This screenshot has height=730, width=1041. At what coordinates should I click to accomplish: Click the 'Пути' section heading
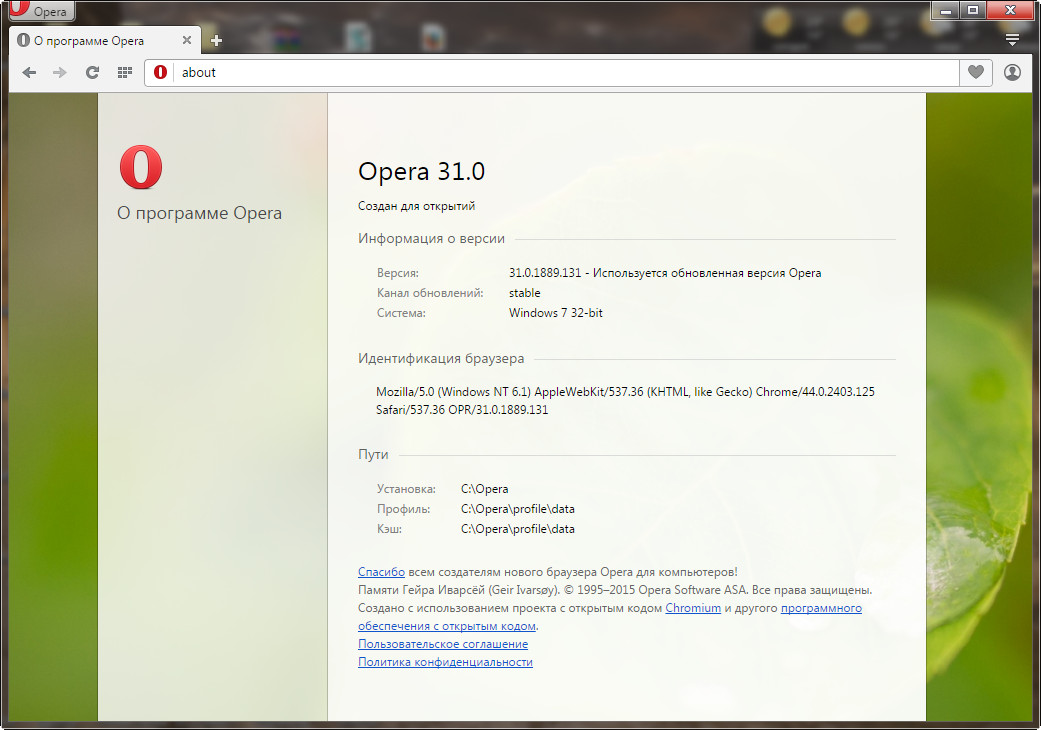pyautogui.click(x=373, y=455)
